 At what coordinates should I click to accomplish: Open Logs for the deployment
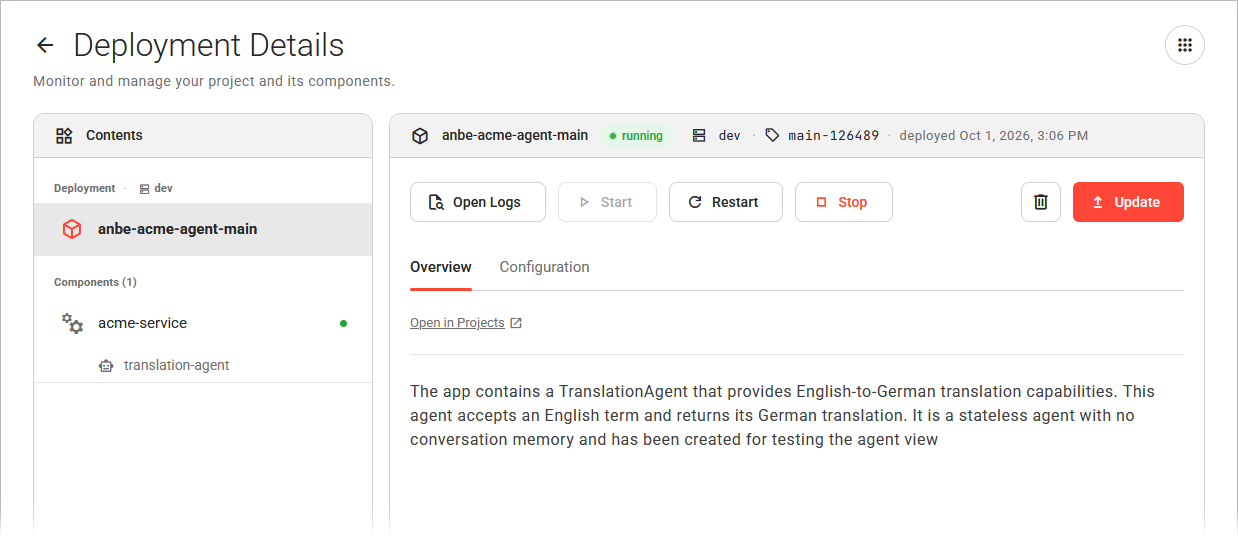(478, 202)
